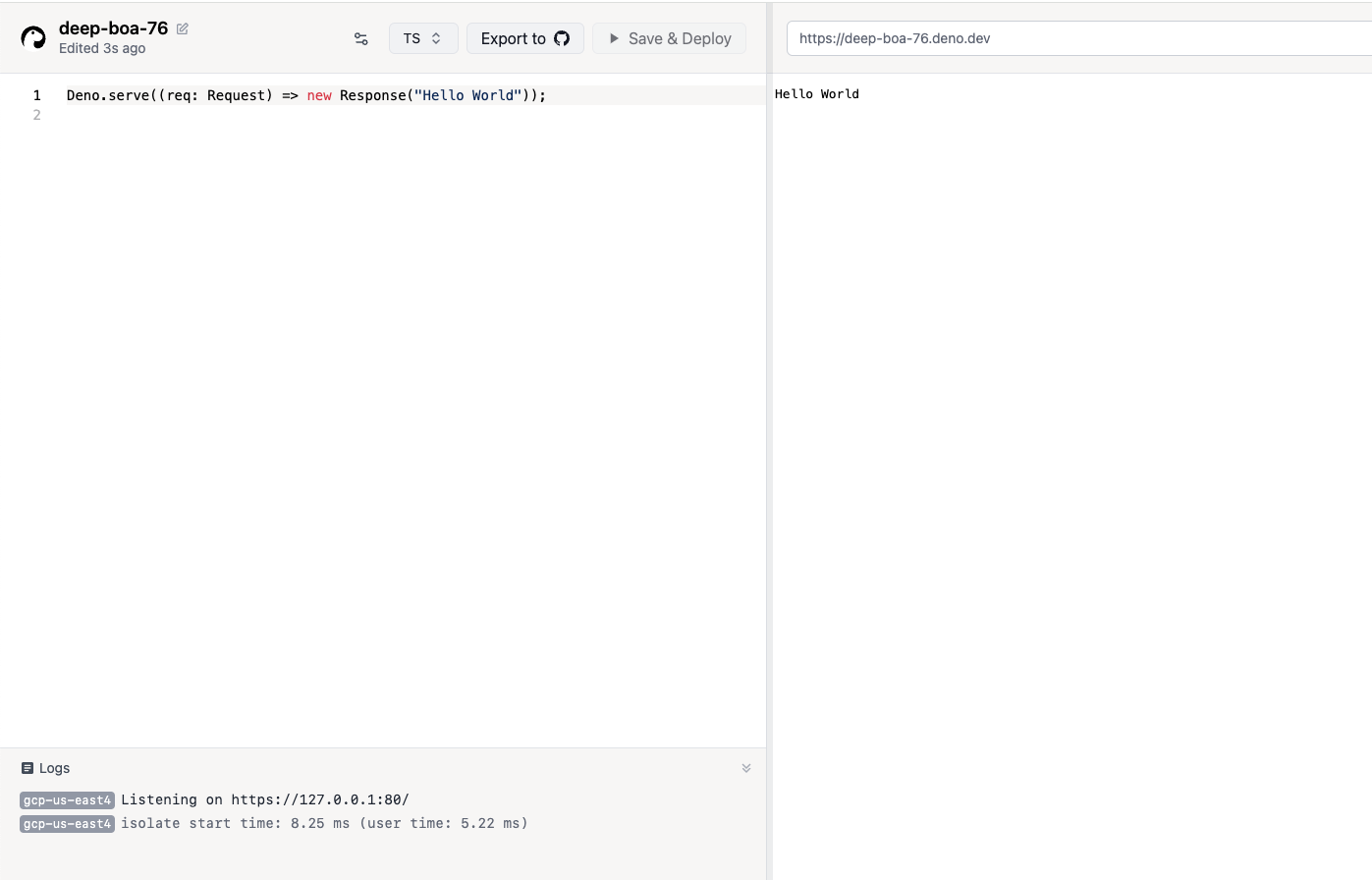Click the Logs panel list icon

[x=27, y=768]
